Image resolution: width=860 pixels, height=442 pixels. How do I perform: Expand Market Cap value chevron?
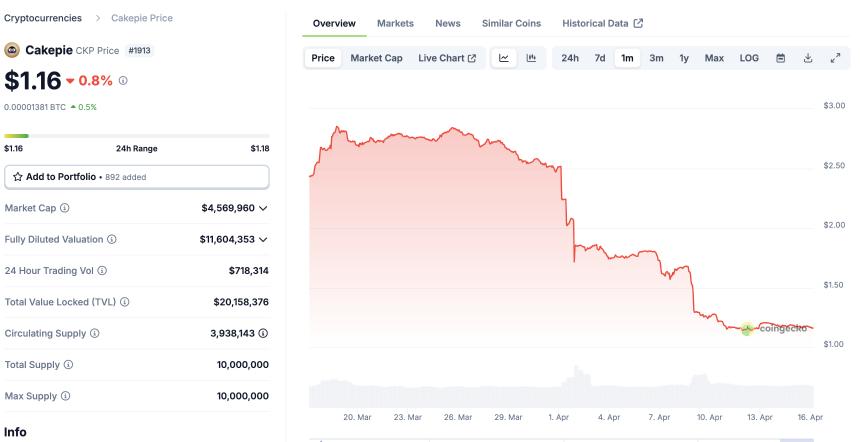[263, 208]
